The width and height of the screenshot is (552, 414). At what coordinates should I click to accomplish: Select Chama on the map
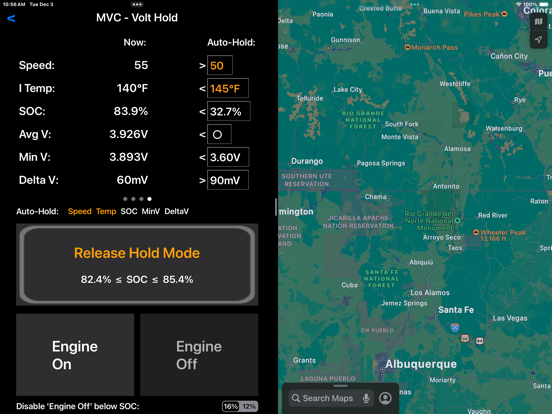pyautogui.click(x=375, y=197)
